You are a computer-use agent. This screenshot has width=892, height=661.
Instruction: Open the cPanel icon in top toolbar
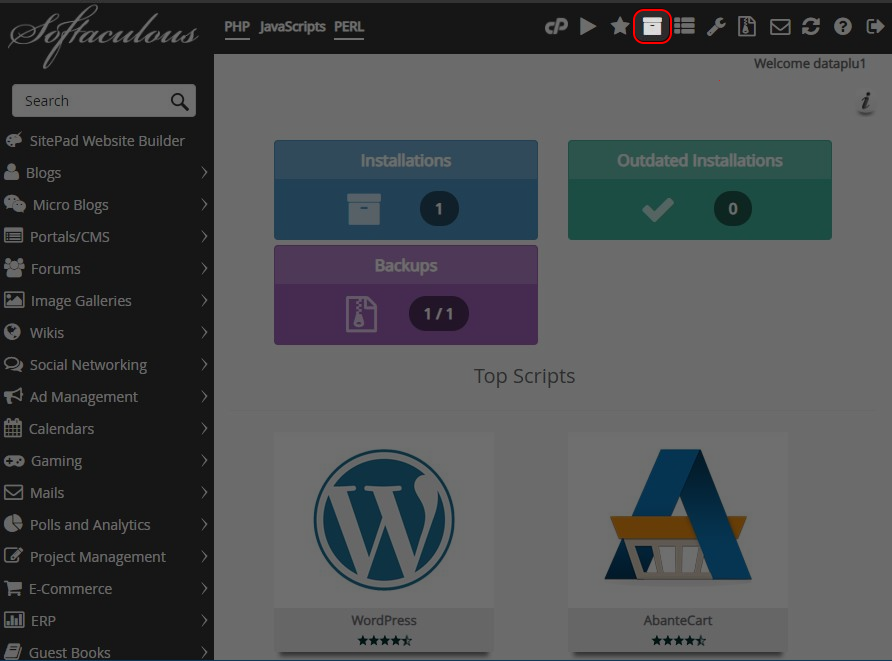click(x=556, y=27)
